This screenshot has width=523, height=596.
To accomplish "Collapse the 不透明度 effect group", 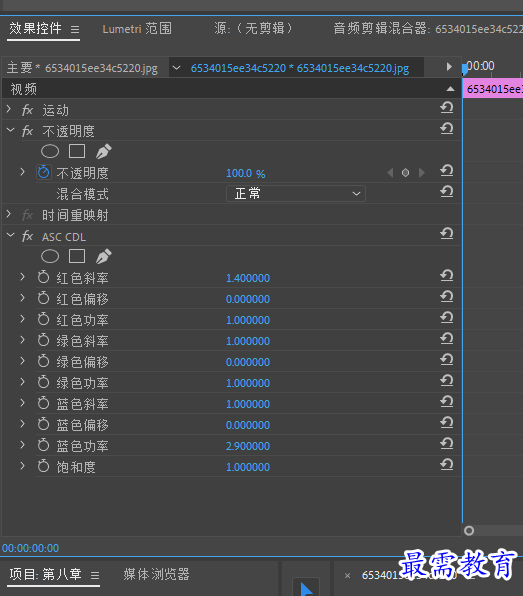I will click(10, 130).
